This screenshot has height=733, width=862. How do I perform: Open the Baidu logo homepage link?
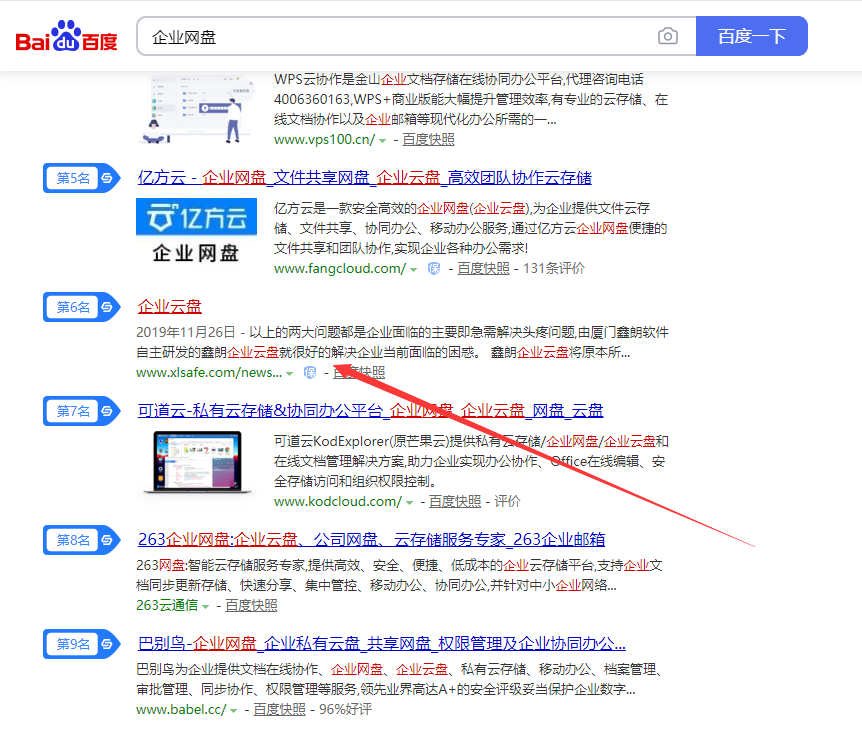pyautogui.click(x=67, y=37)
